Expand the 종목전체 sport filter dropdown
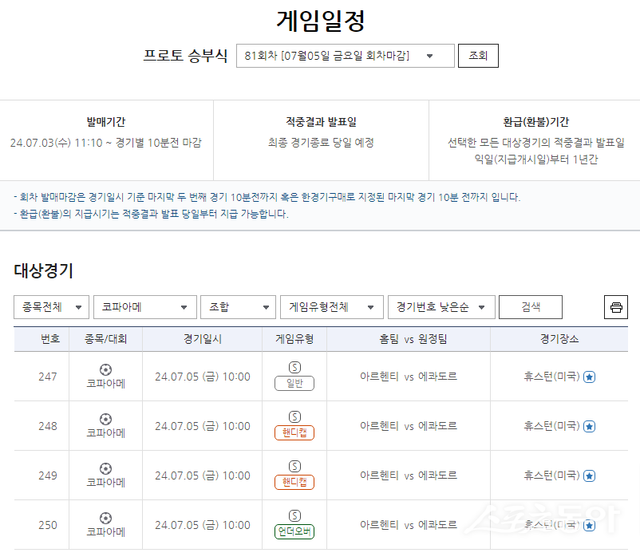This screenshot has width=640, height=556. (x=51, y=307)
